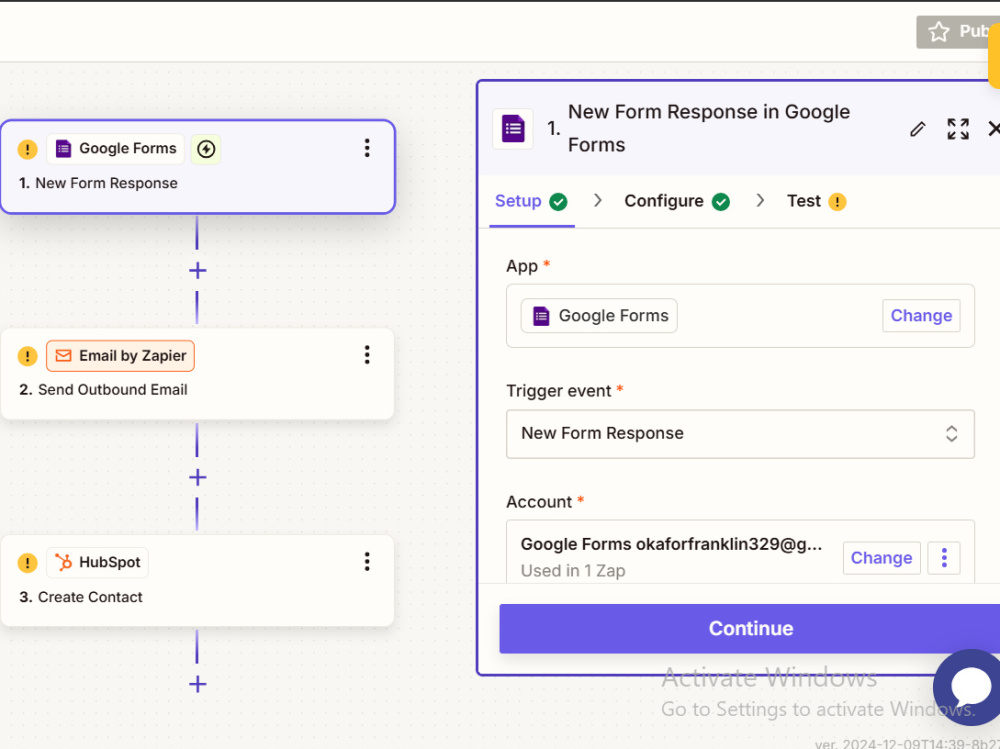Click the 'Used in 1 Zap' text
The image size is (1000, 749).
(573, 571)
